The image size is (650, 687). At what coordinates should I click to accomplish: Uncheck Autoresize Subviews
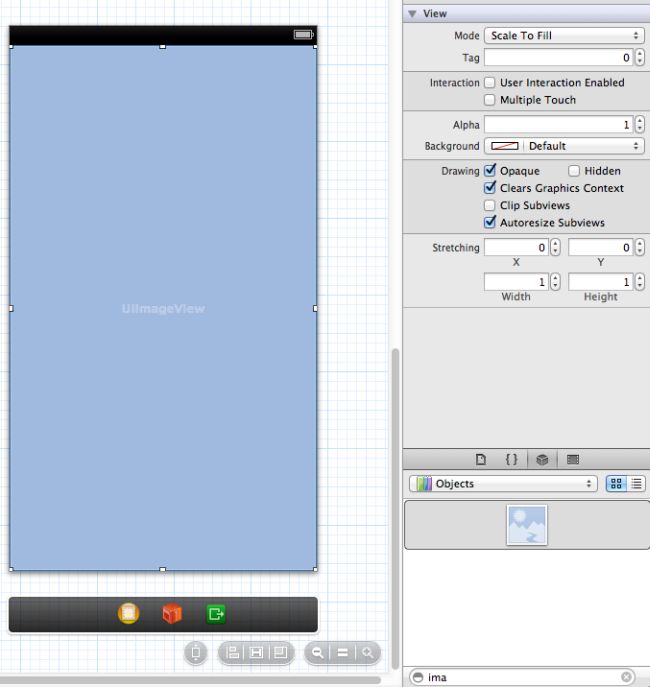tap(490, 222)
